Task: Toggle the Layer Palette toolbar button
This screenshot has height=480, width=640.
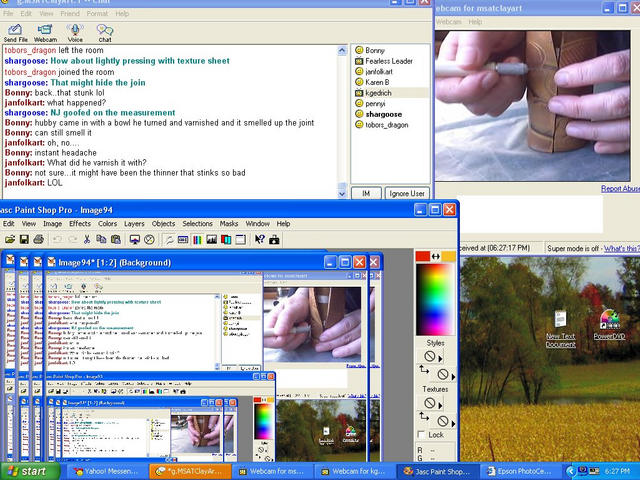Action: click(x=226, y=240)
